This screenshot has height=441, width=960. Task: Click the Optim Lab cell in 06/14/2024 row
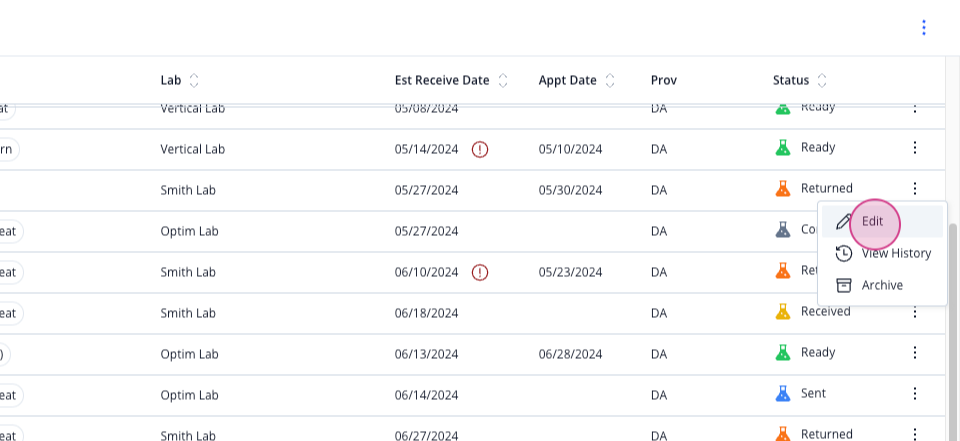[x=189, y=395]
